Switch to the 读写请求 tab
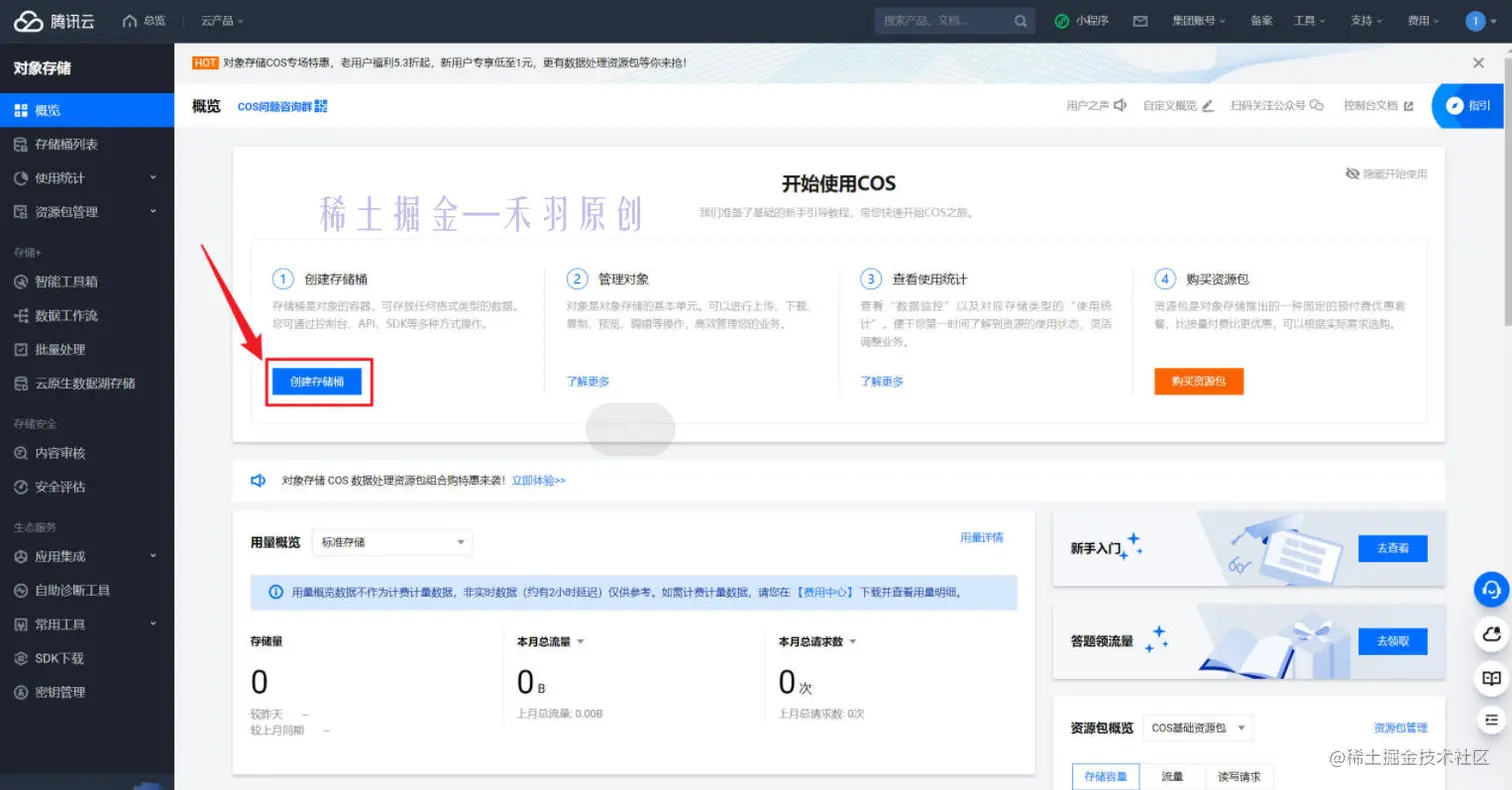The height and width of the screenshot is (790, 1512). [1238, 776]
